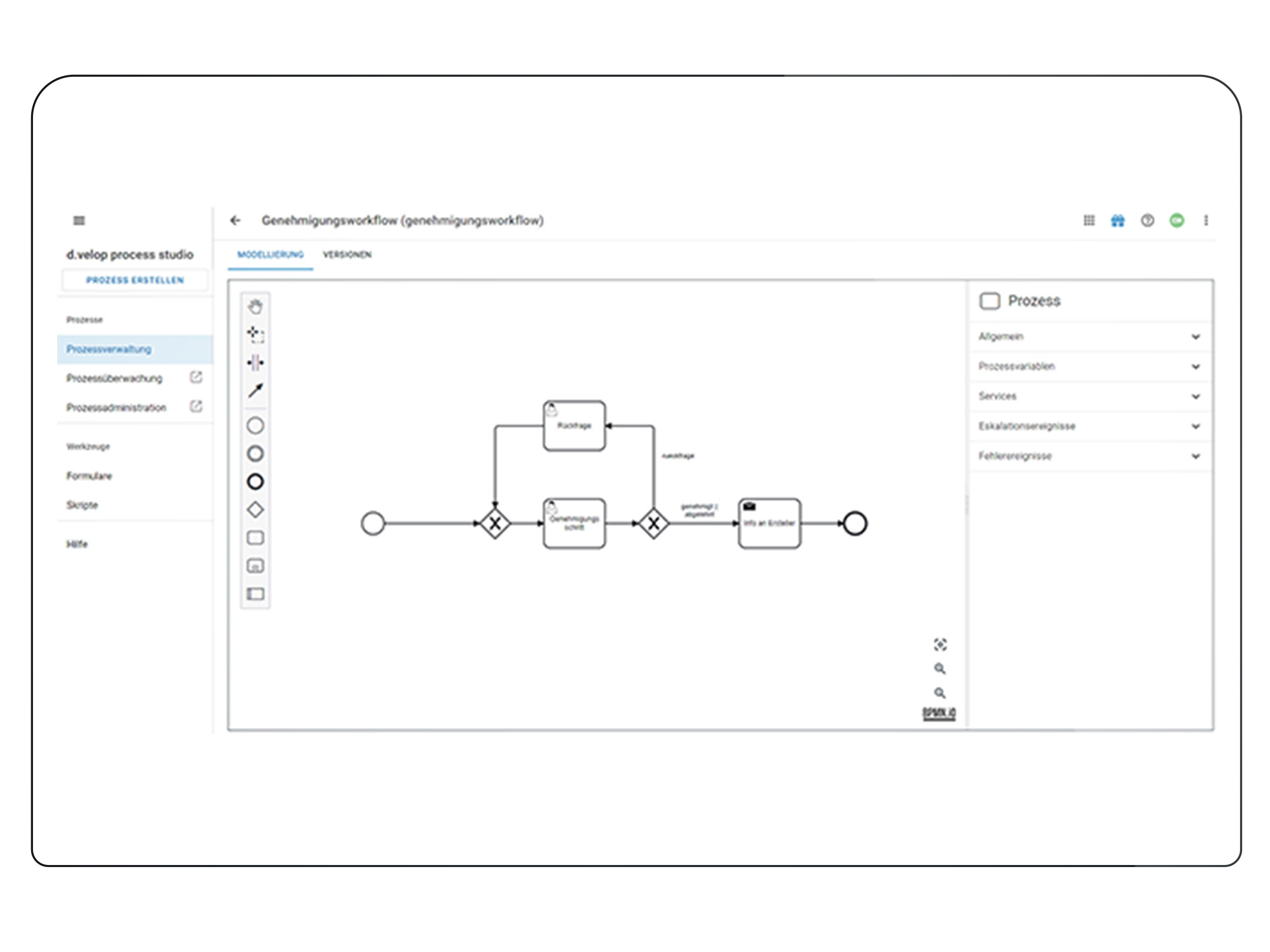Select the second exclusive gateway on canvas

653,524
